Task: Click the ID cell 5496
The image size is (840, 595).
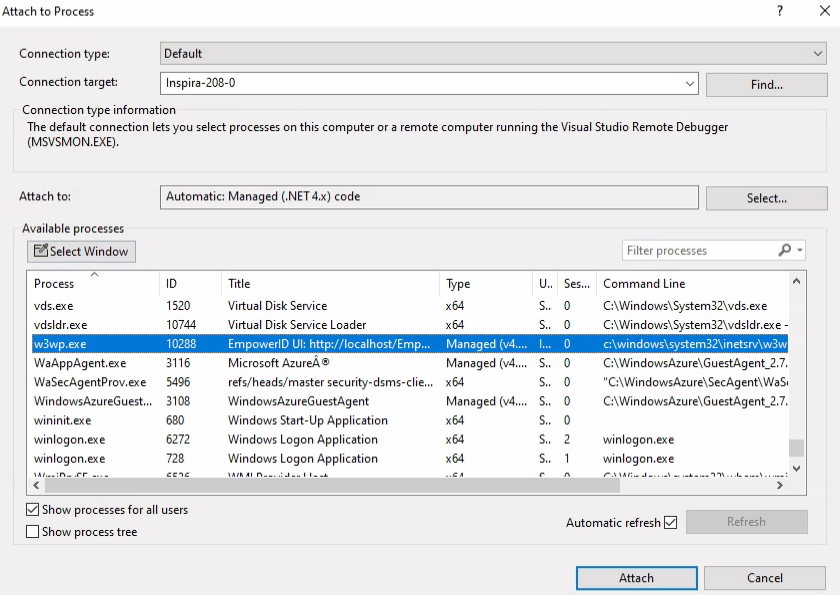Action: tap(178, 382)
